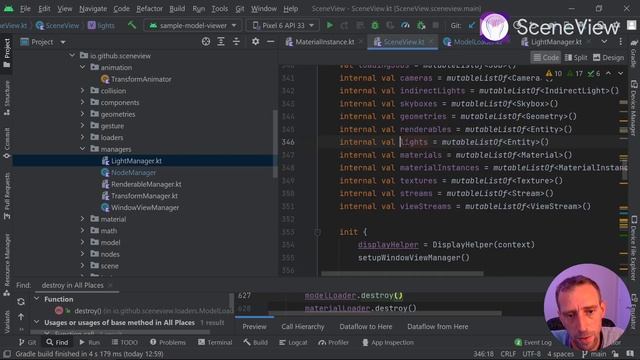Open the Logcat tool window
640x360 pixels.
293,342
